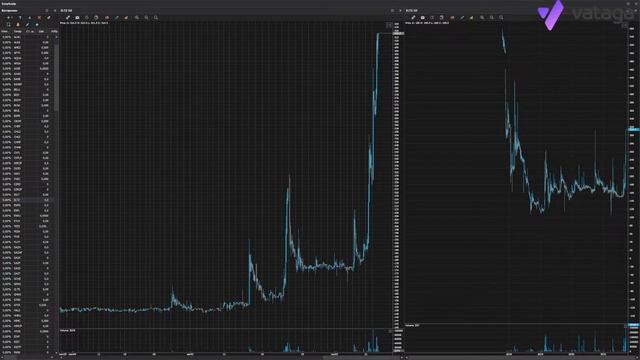Take a snapshot with left chart camera icon
Viewport: 640px width, 360px height.
point(77,18)
